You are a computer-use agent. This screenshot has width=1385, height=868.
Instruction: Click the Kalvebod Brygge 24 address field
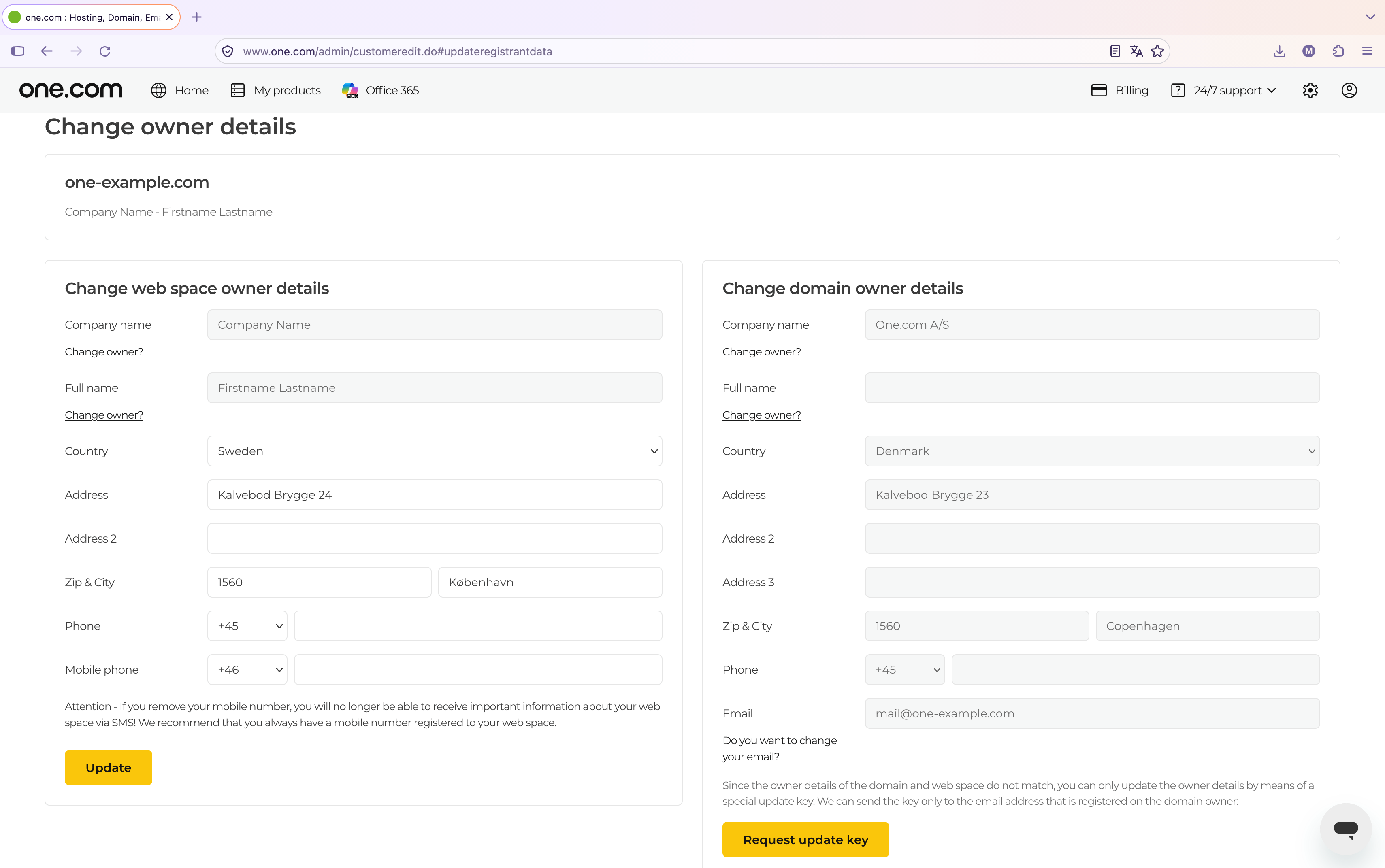(435, 495)
